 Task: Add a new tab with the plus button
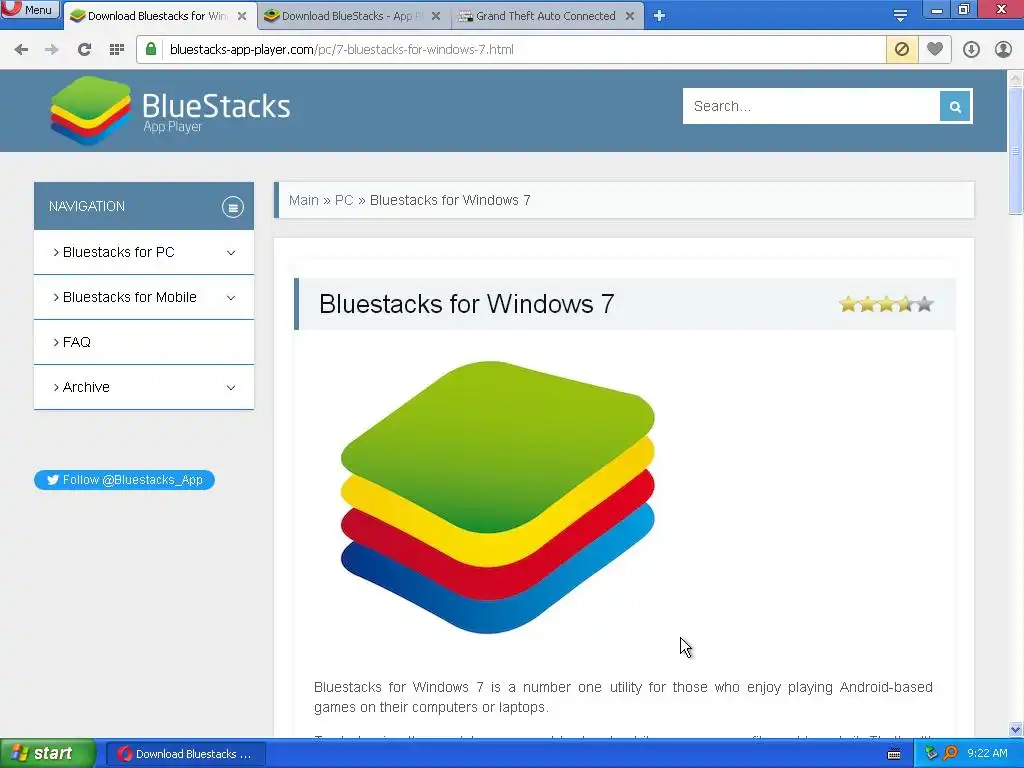pos(660,16)
